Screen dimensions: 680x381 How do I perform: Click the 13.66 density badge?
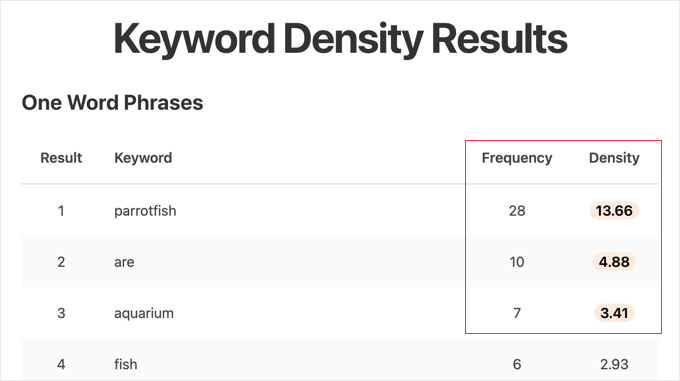pyautogui.click(x=614, y=211)
